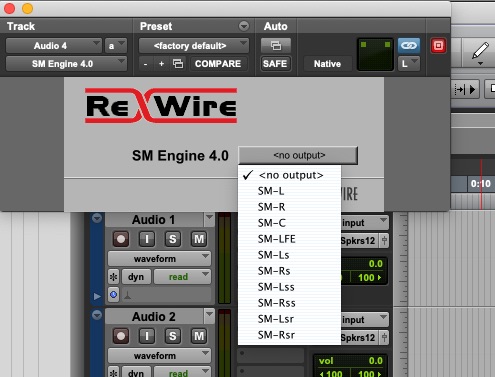This screenshot has width=495, height=377.
Task: Click the Audio 1 Elastic Audio freeze icon
Action: [x=113, y=277]
